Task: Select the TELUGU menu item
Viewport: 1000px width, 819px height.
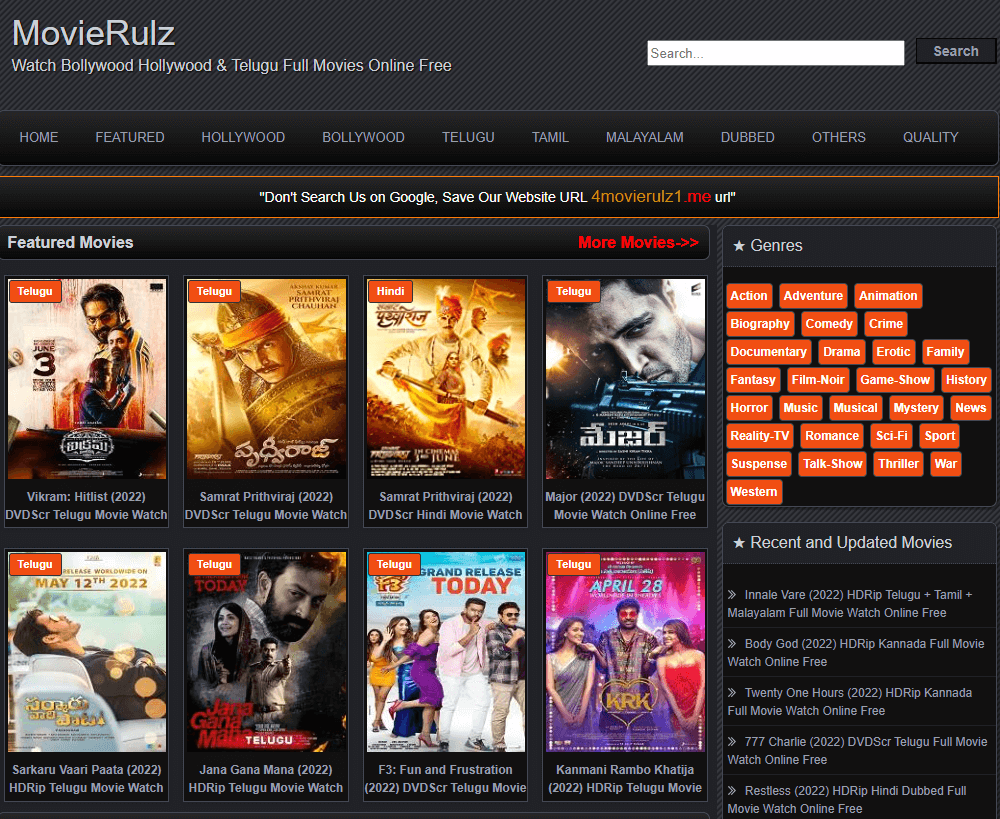Action: point(468,137)
